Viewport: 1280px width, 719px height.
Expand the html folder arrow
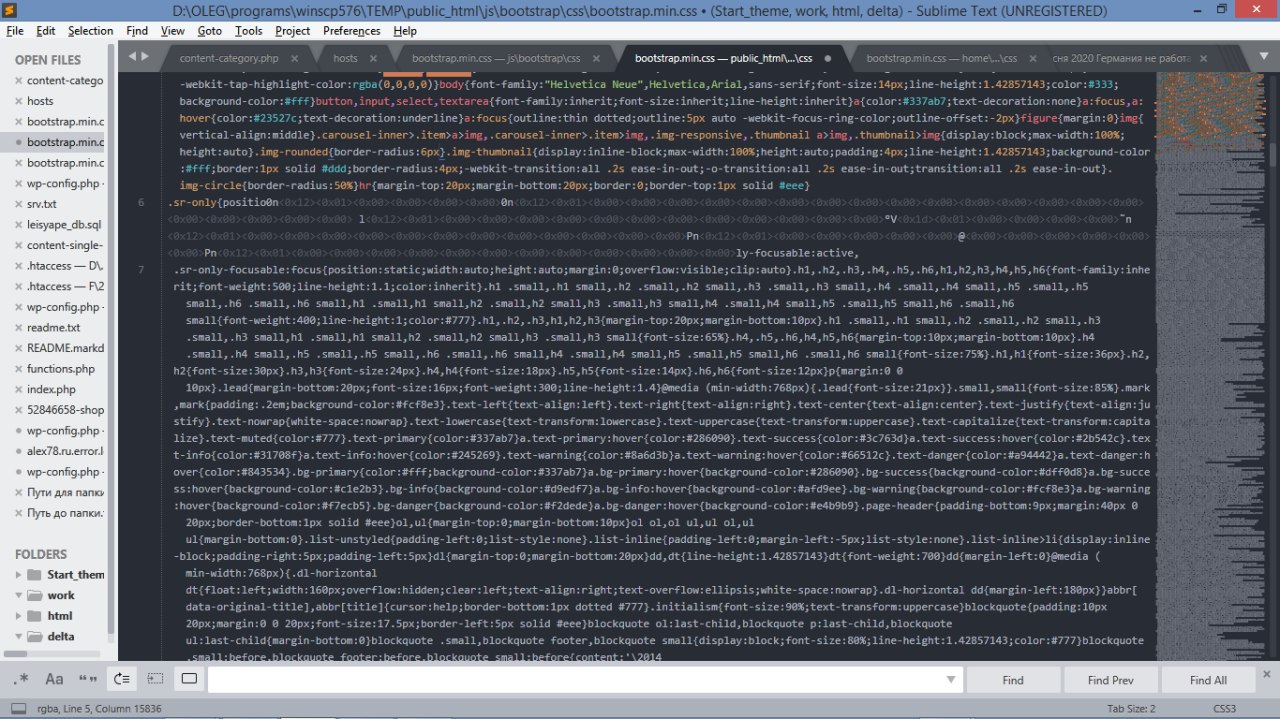point(18,616)
